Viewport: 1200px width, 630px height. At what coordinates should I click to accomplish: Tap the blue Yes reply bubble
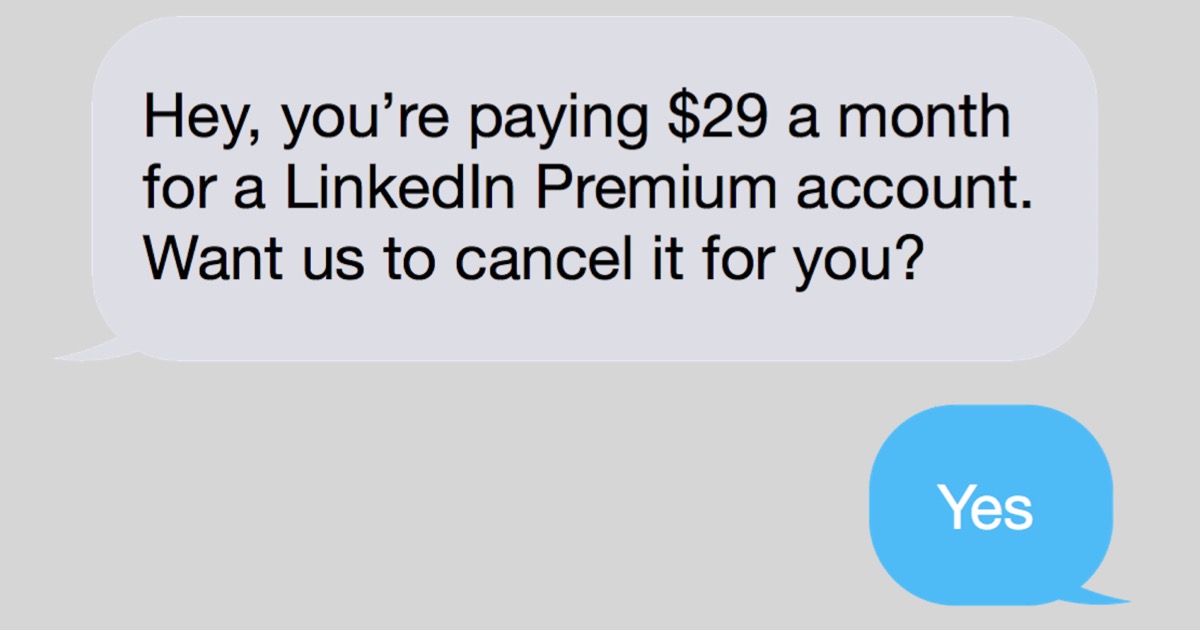991,504
